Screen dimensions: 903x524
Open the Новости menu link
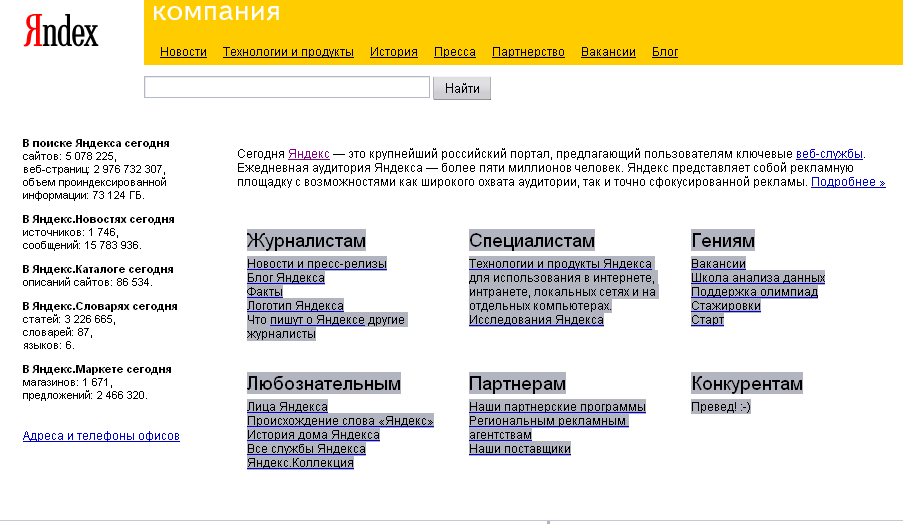(x=183, y=52)
